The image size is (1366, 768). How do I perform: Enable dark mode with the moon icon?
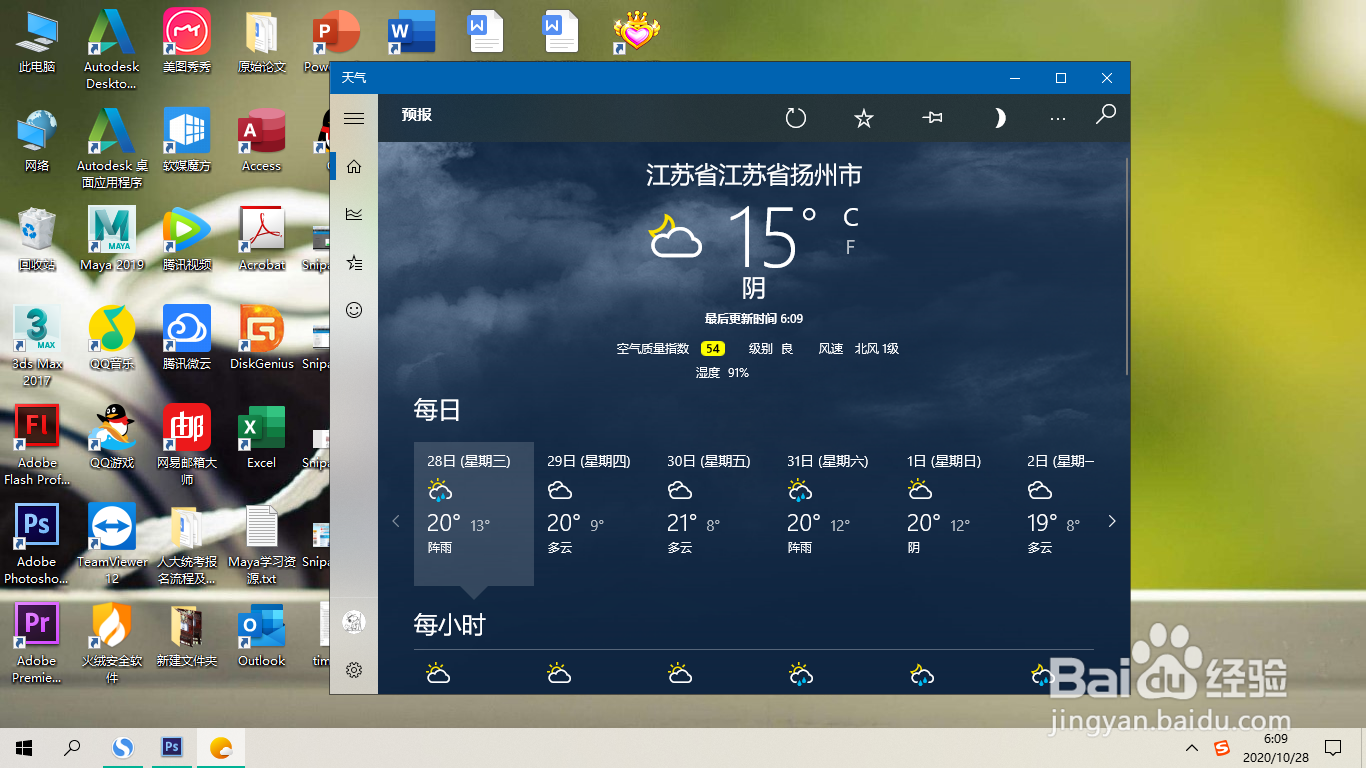pyautogui.click(x=999, y=117)
